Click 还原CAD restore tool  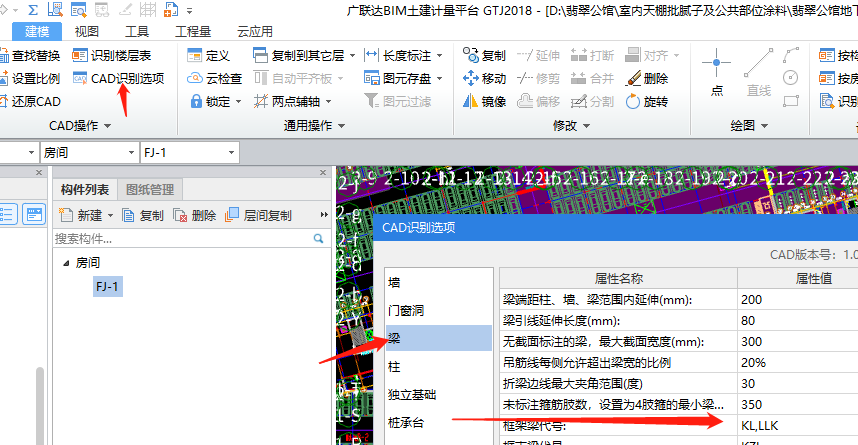[30, 101]
